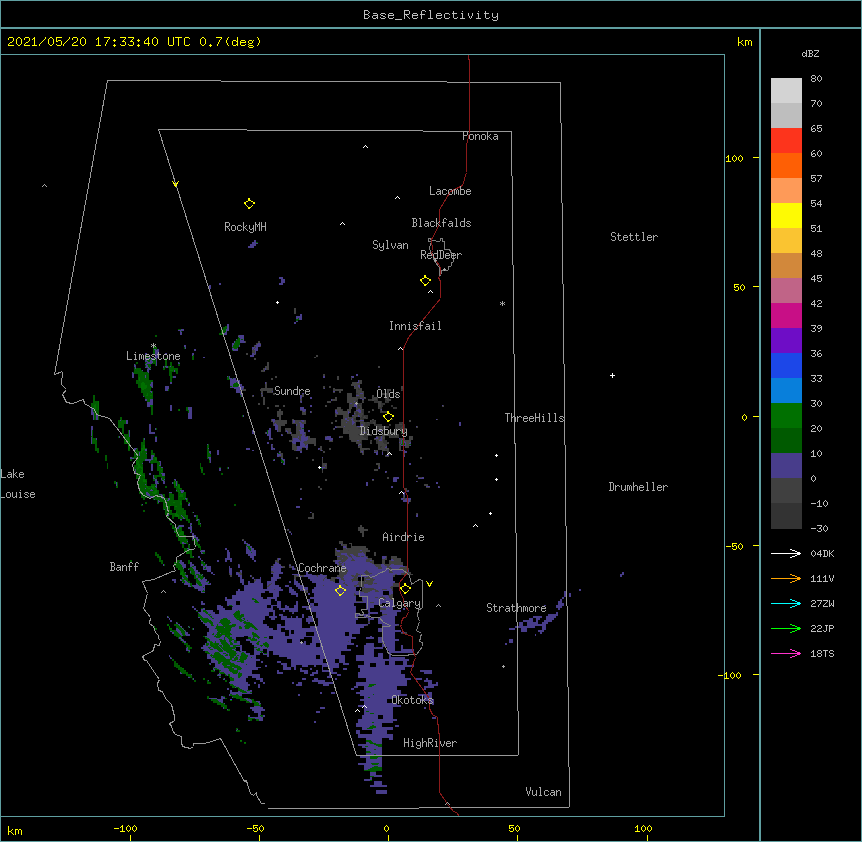Click the purple-blue 10 dBZ color swatch
Viewport: 862px width, 842px height.
click(x=786, y=466)
